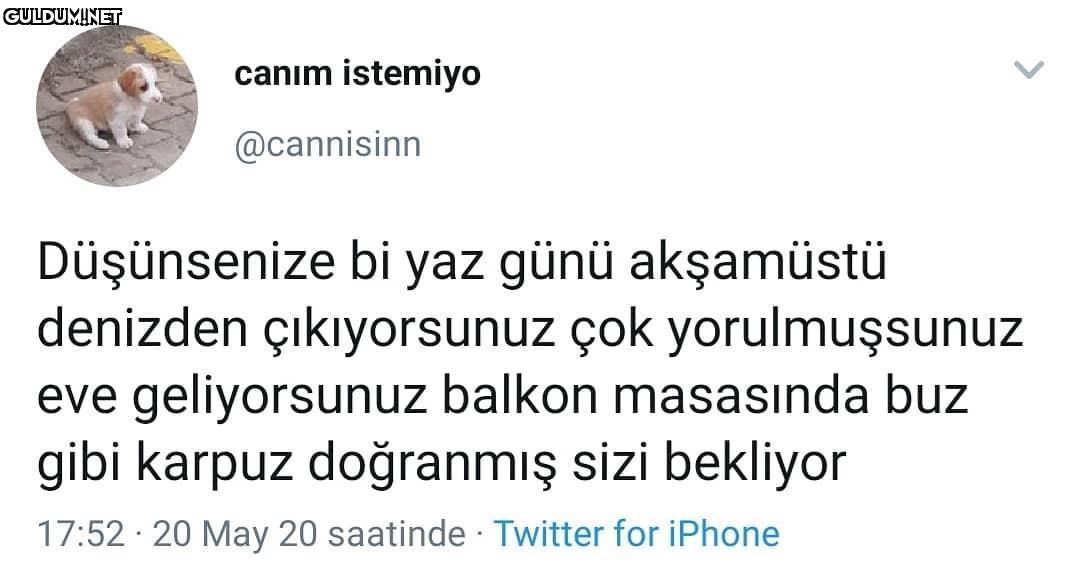Click the word saatinde in the timestamp line

tap(397, 535)
